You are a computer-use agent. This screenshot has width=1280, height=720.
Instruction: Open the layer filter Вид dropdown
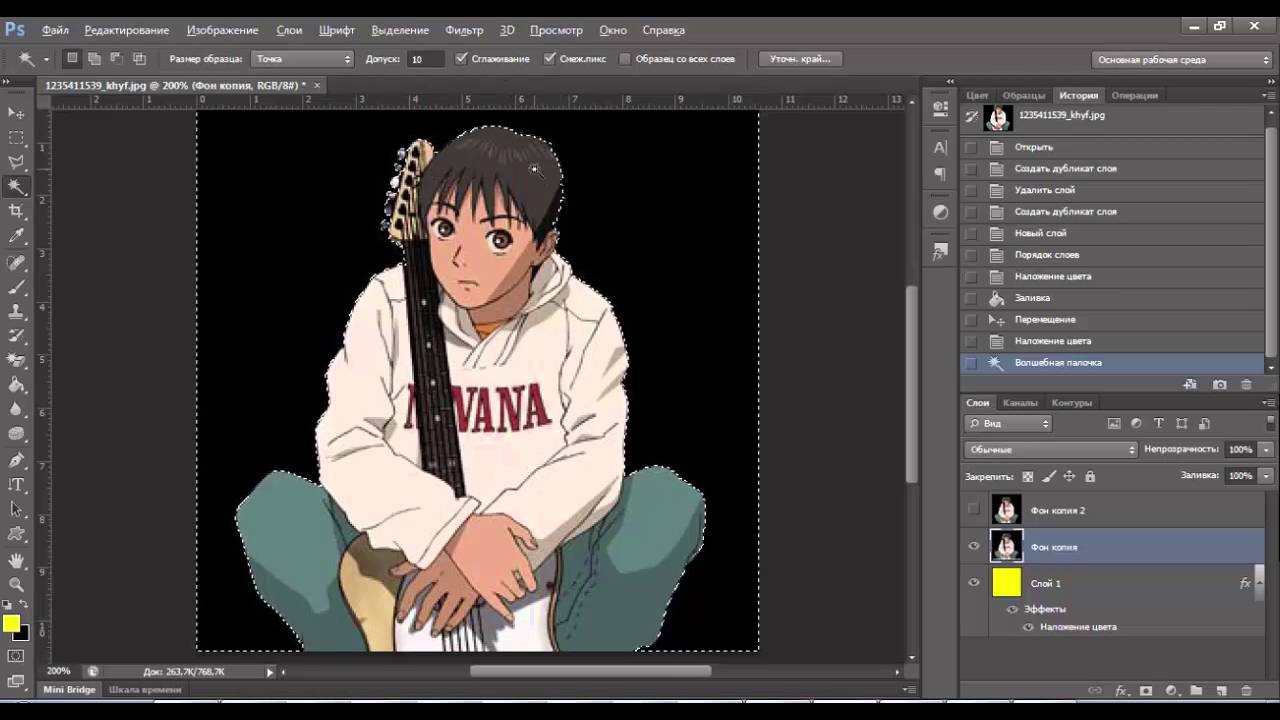[1008, 424]
